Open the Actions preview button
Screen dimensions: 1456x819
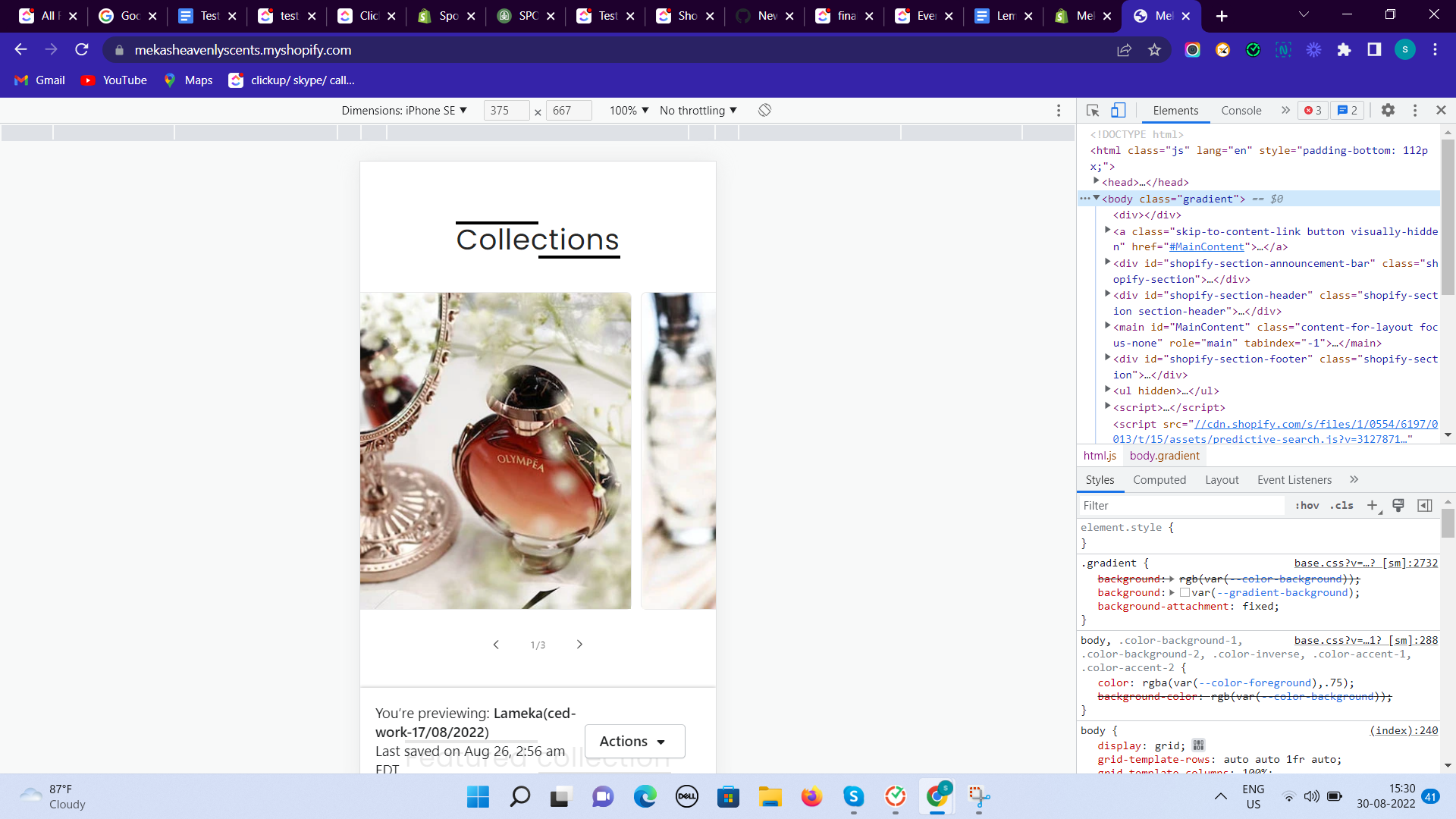click(634, 741)
